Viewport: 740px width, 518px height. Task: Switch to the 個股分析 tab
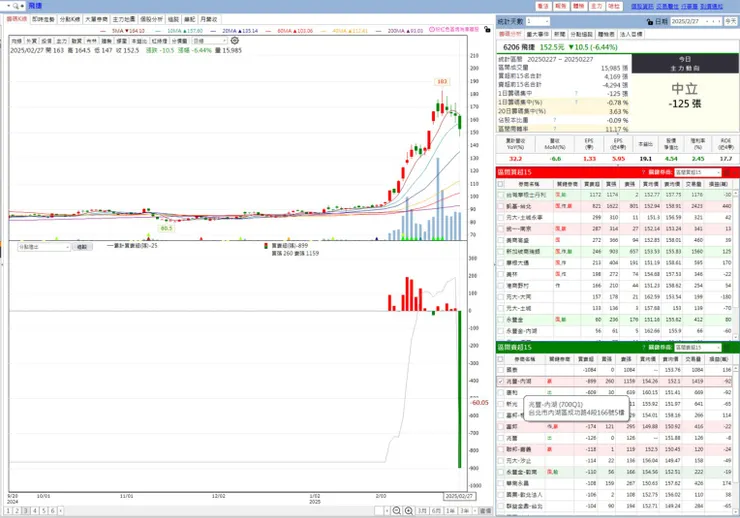[151, 19]
